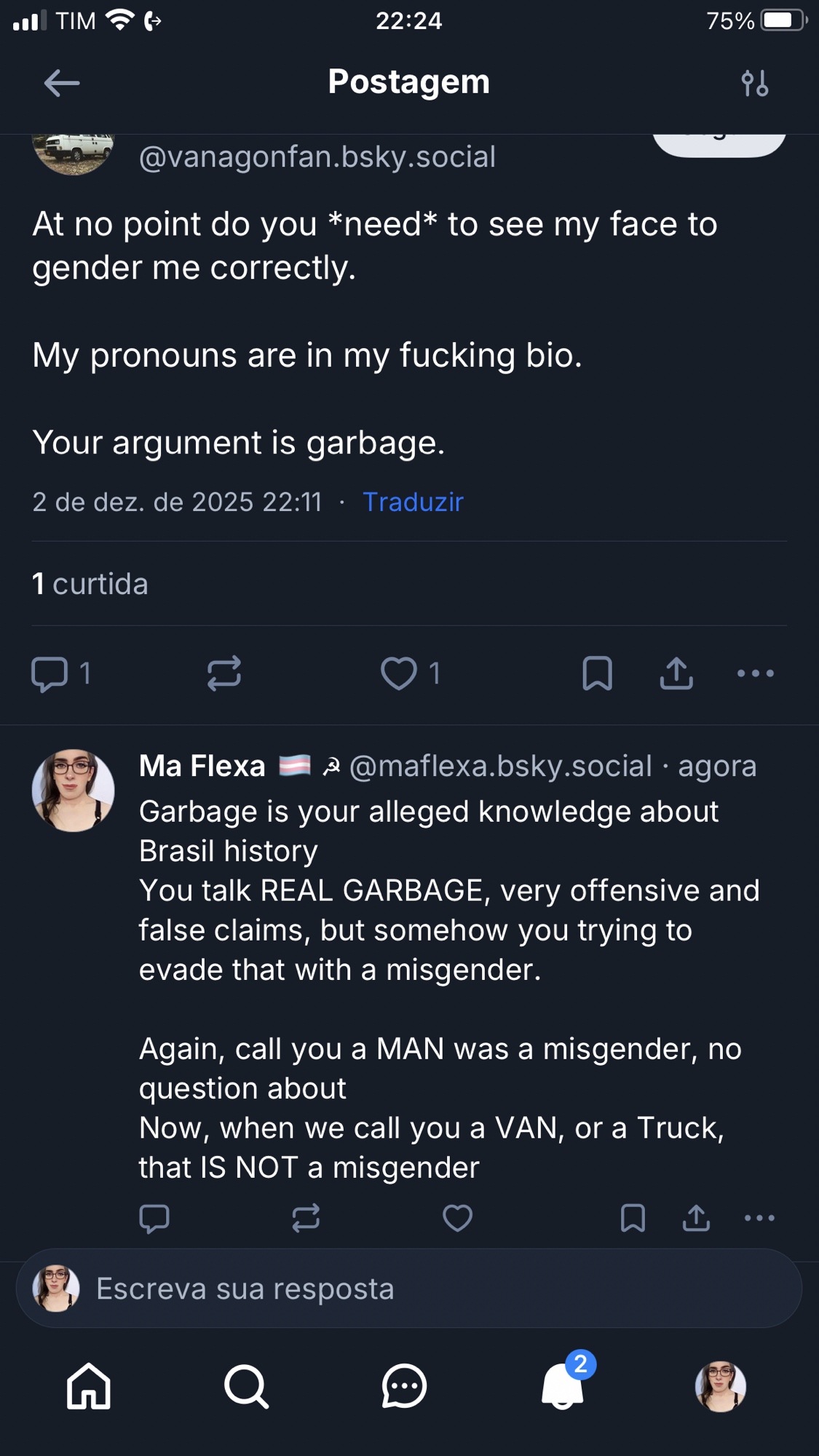Like the main post heart icon
Screen dimensions: 819x1456
click(x=399, y=673)
